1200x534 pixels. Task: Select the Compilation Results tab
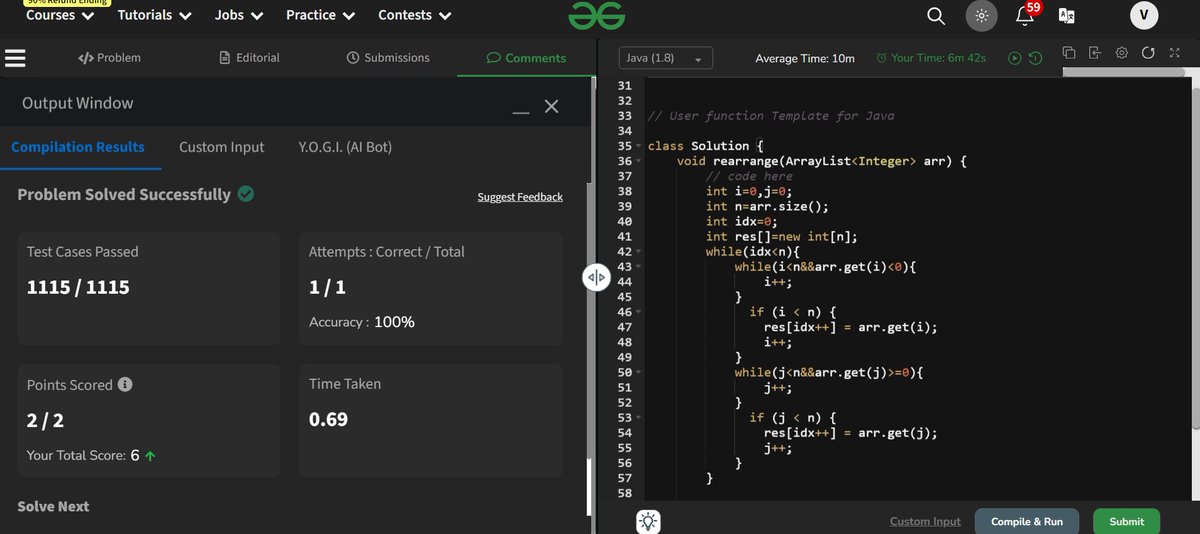point(78,147)
